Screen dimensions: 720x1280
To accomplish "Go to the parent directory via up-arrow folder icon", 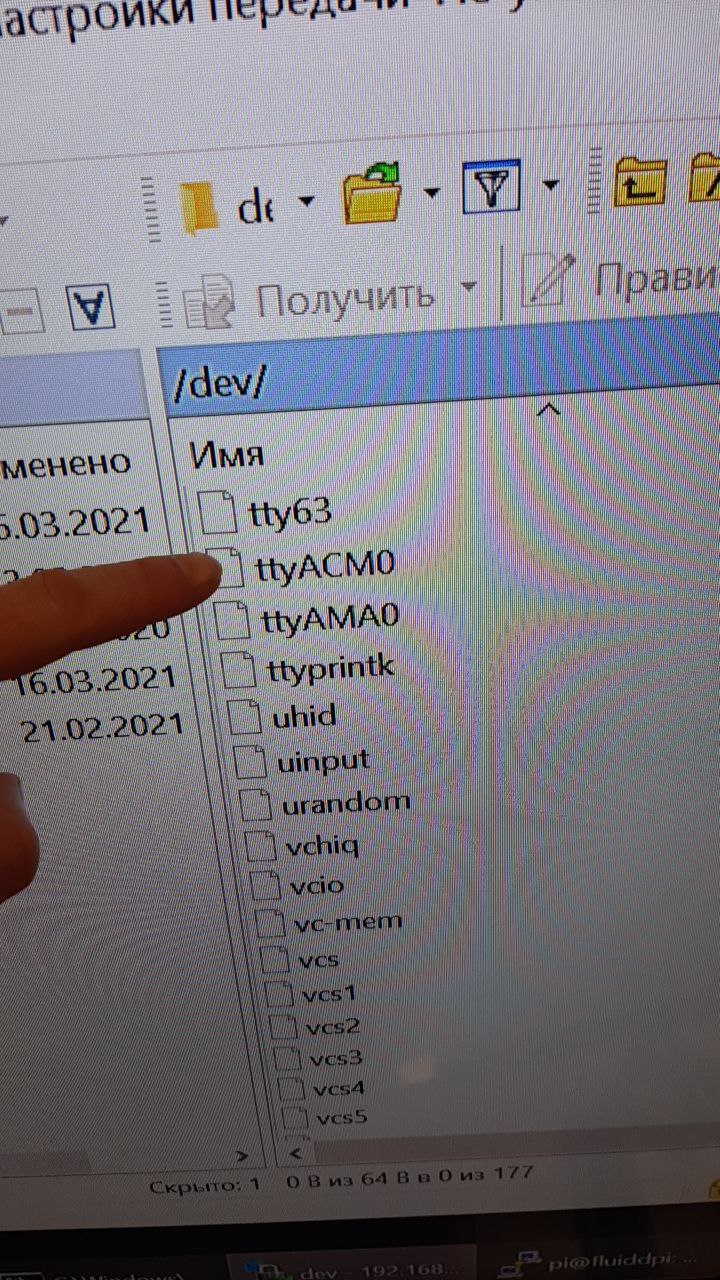I will coord(641,182).
